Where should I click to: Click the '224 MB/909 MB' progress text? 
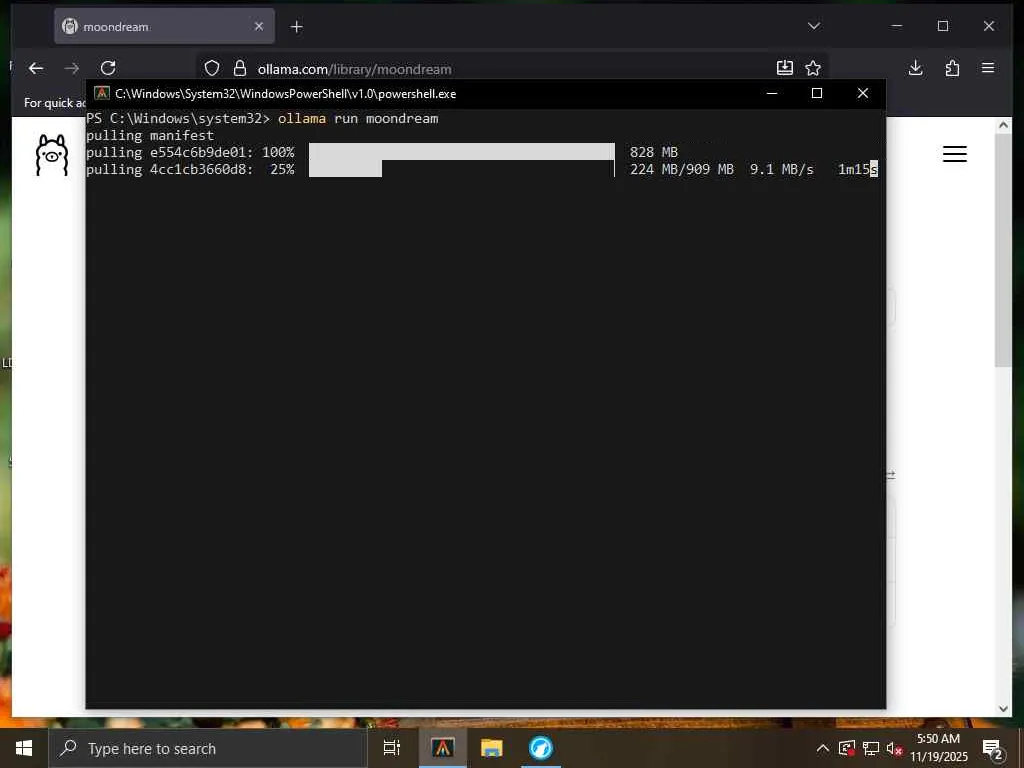[682, 169]
